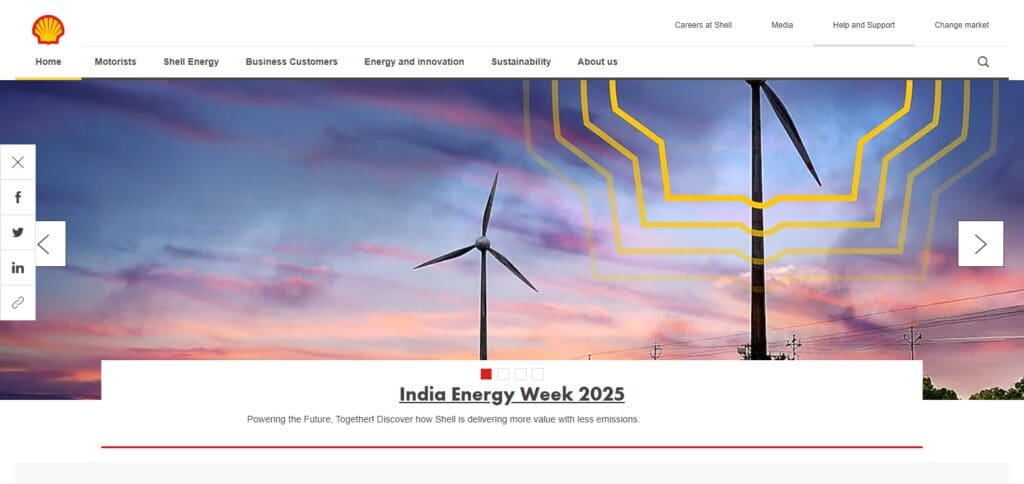Image resolution: width=1024 pixels, height=484 pixels.
Task: Advance to next carousel slide
Action: (x=980, y=244)
